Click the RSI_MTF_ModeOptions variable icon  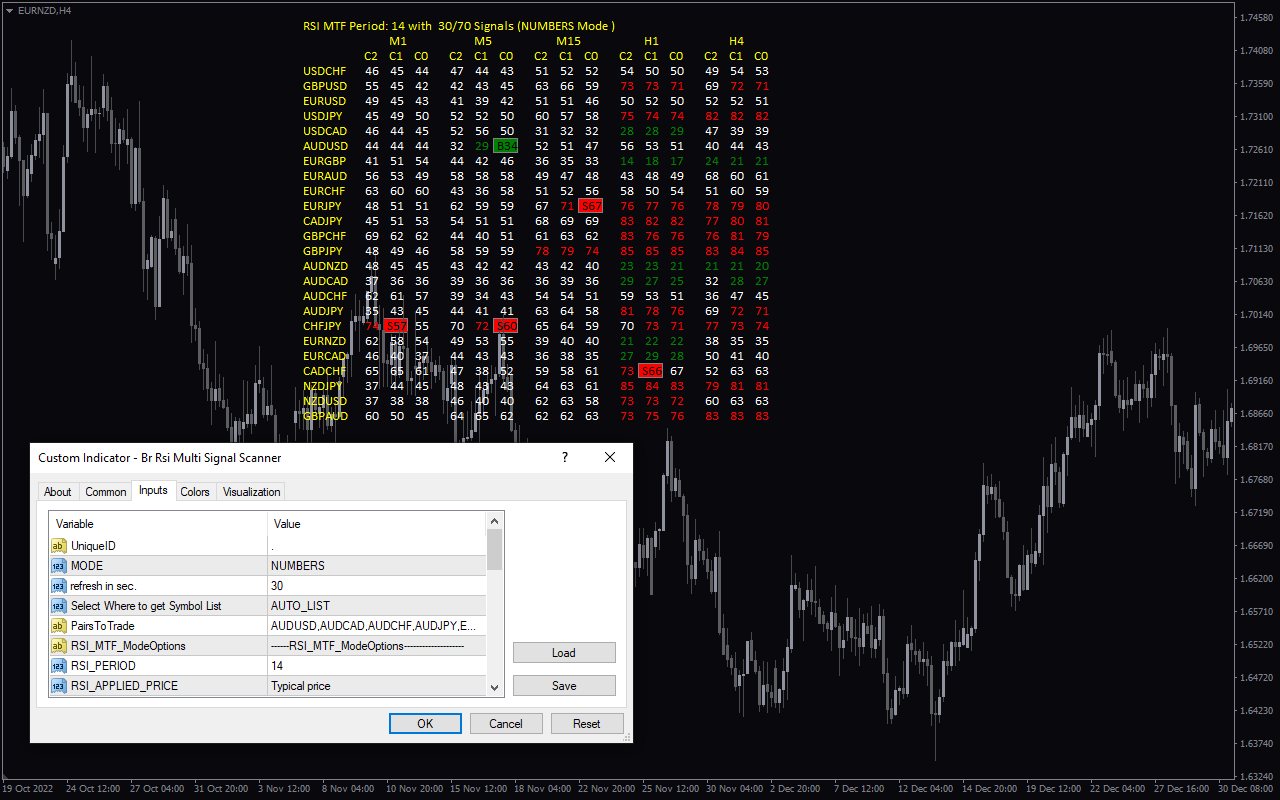(x=59, y=646)
